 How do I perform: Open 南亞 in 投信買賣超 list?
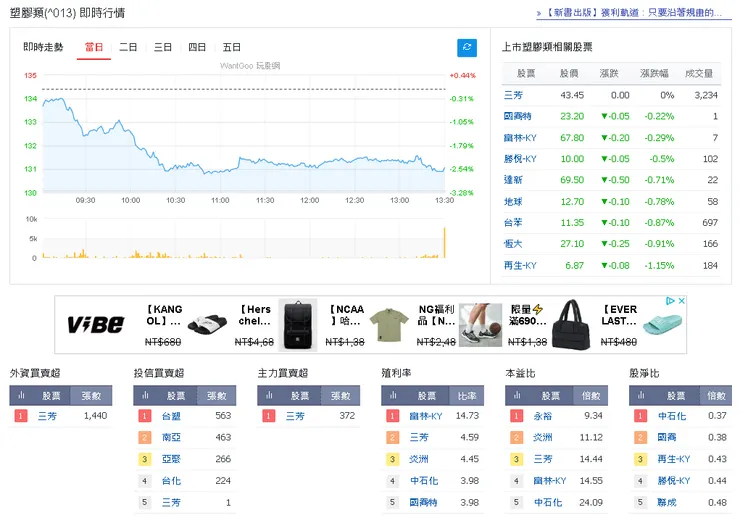click(171, 438)
